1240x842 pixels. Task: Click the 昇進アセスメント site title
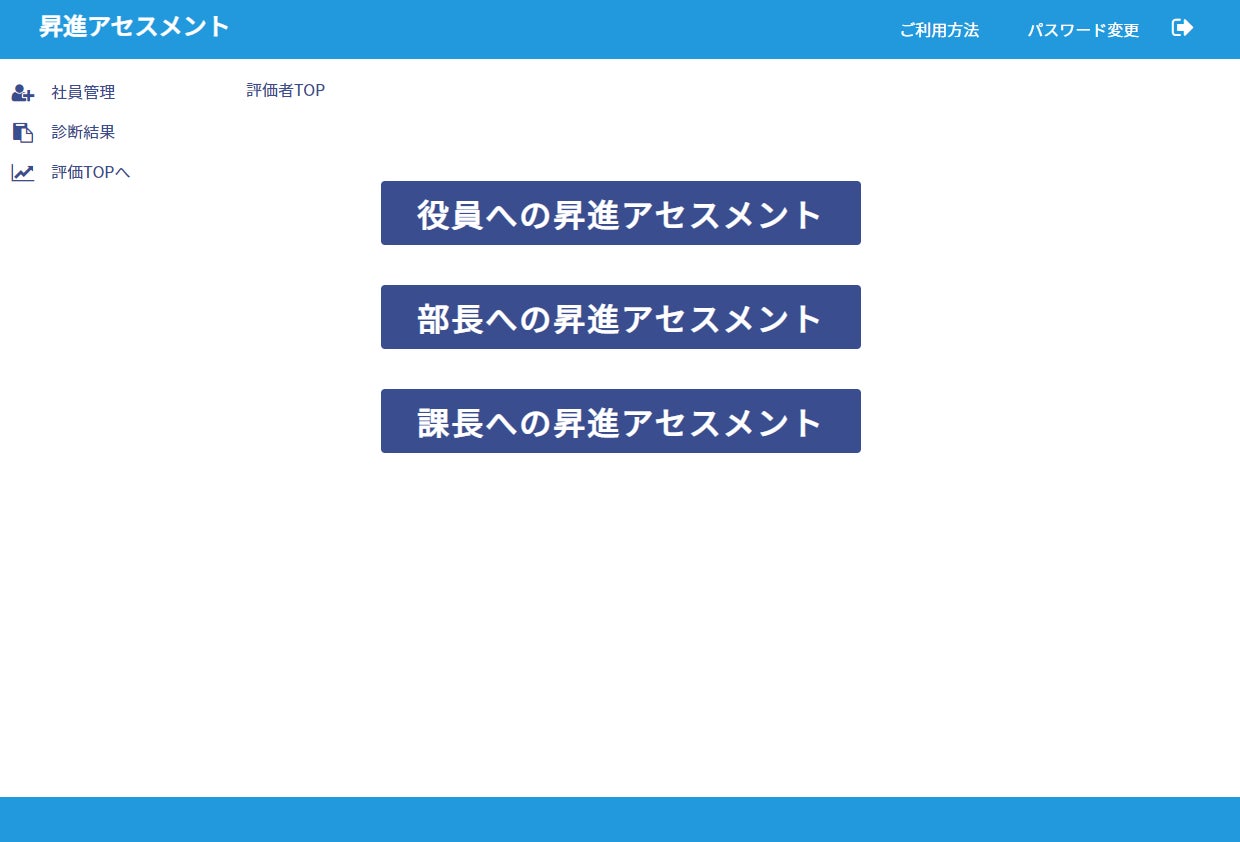tap(134, 27)
